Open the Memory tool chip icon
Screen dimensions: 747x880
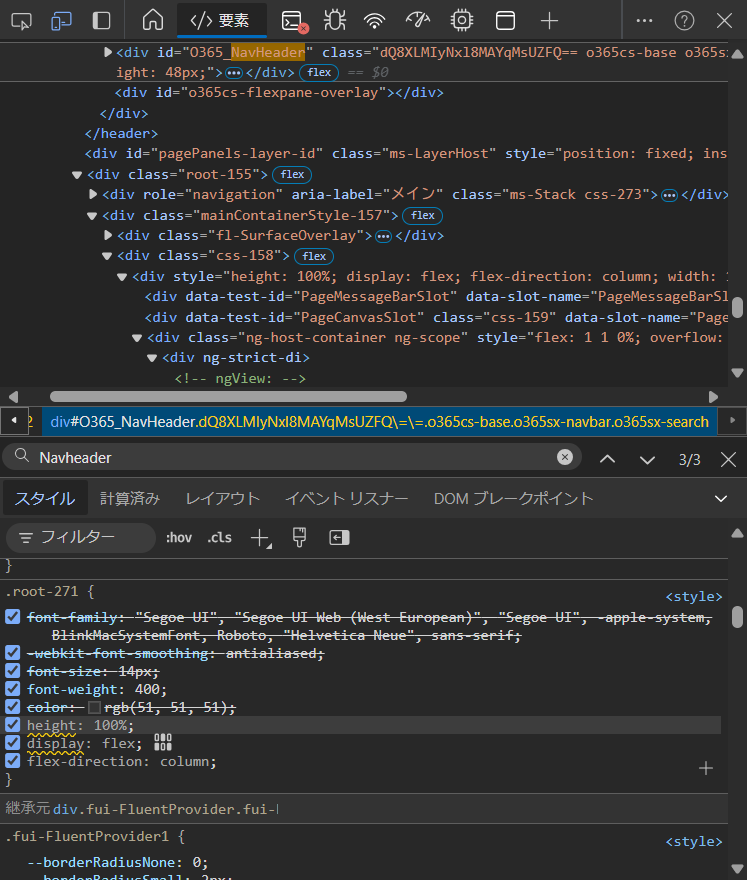[x=461, y=20]
